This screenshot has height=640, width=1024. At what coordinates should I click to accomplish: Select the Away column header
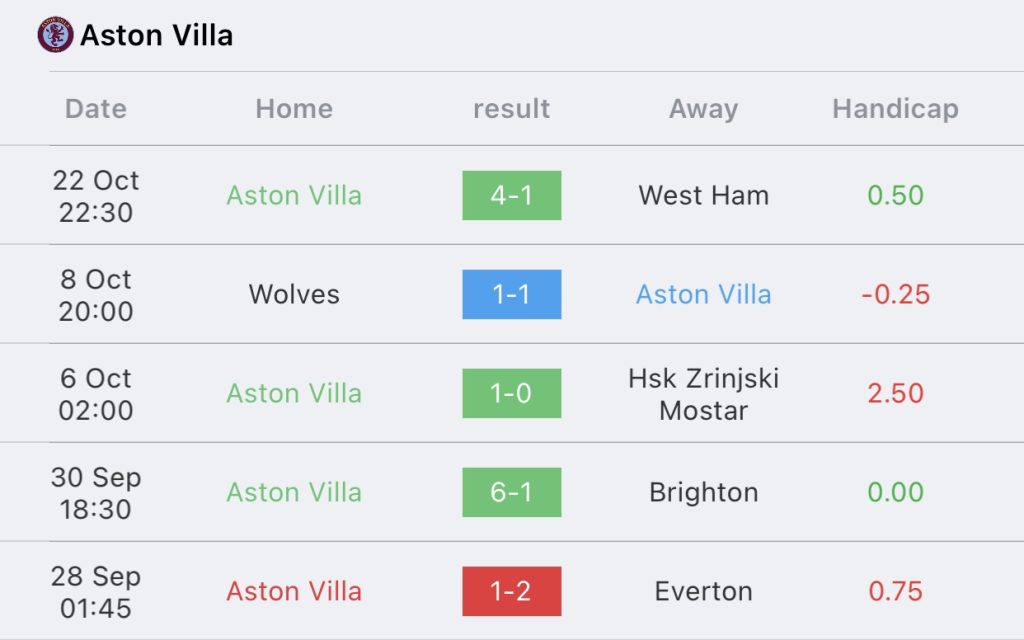coord(703,109)
